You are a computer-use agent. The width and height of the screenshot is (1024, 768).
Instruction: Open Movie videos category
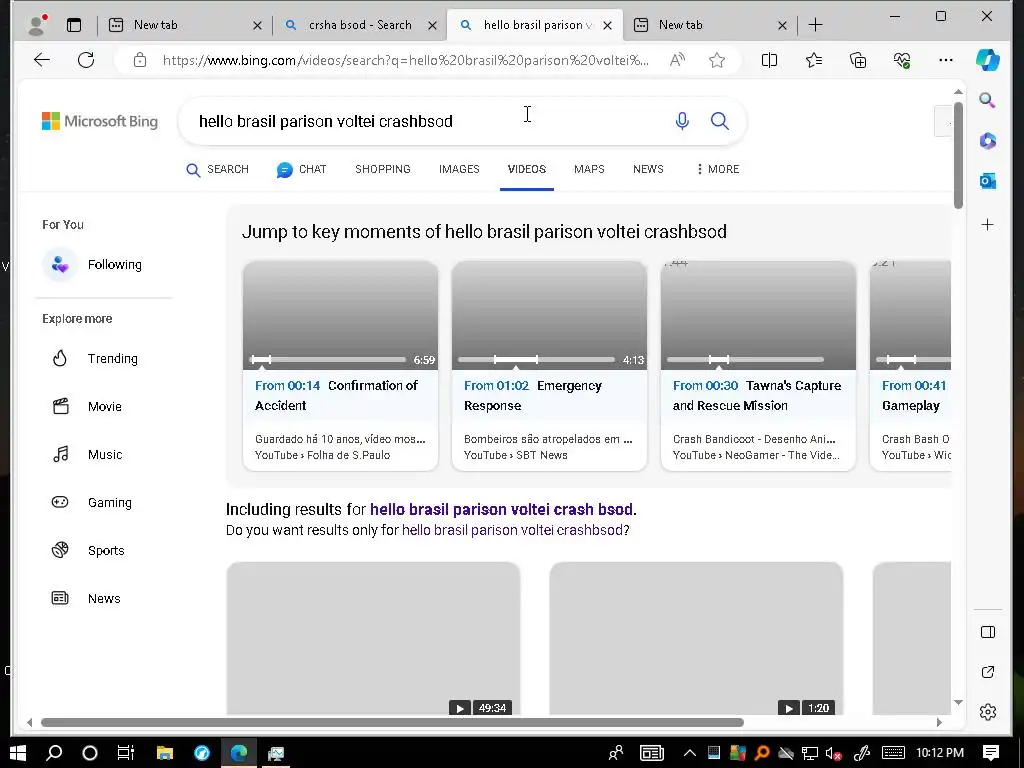tap(87, 406)
